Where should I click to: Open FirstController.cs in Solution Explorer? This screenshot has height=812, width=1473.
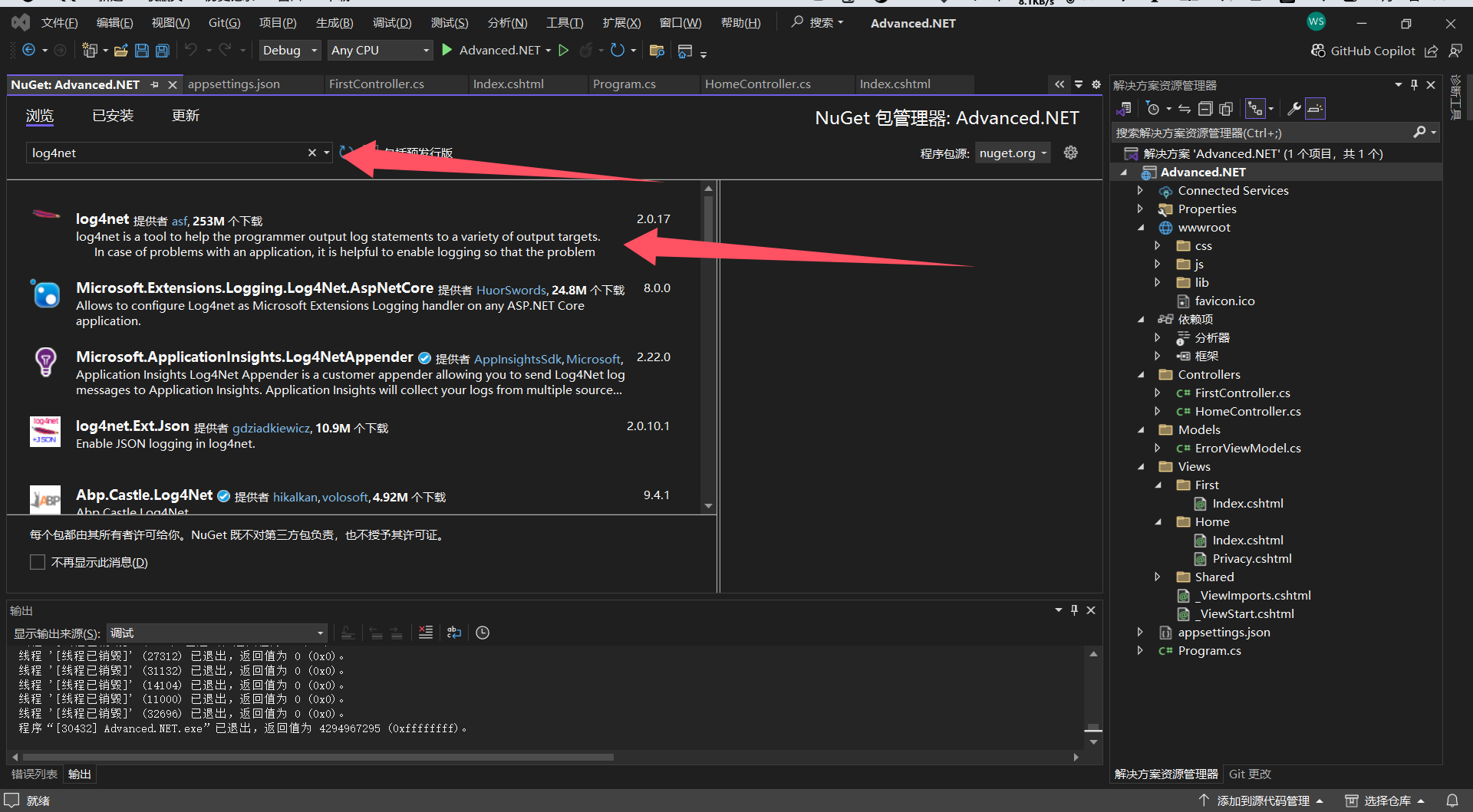pyautogui.click(x=1242, y=393)
